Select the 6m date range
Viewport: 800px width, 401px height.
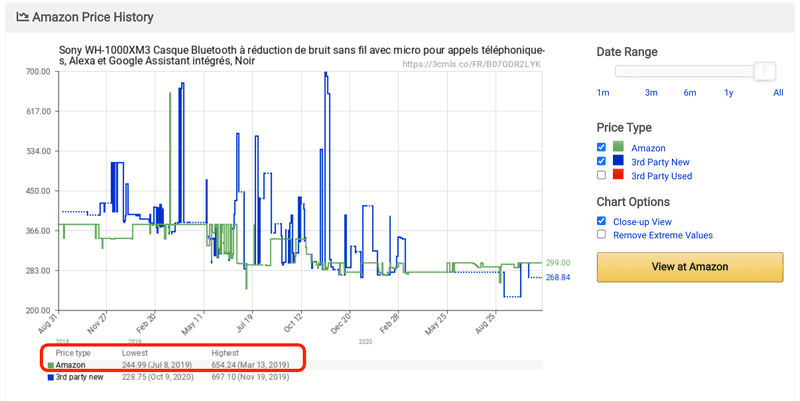[690, 93]
